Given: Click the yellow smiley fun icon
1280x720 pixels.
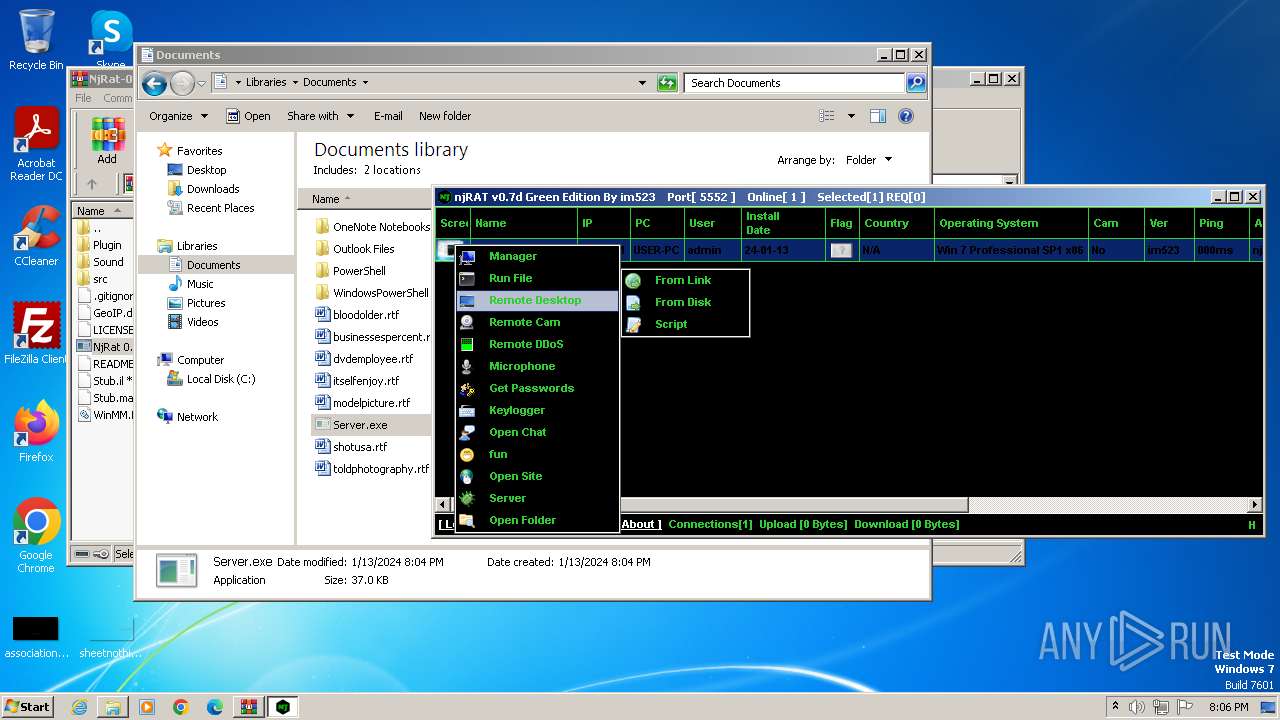Looking at the screenshot, I should [x=467, y=454].
